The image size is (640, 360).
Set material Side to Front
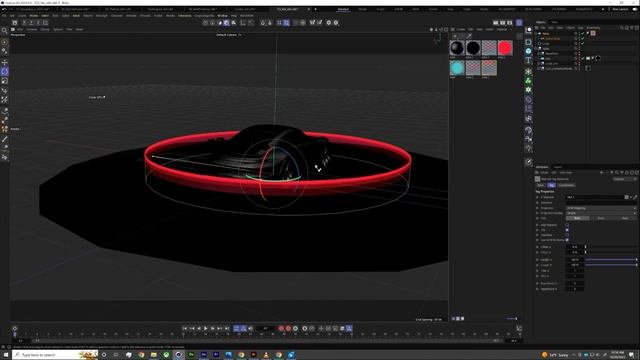601,218
